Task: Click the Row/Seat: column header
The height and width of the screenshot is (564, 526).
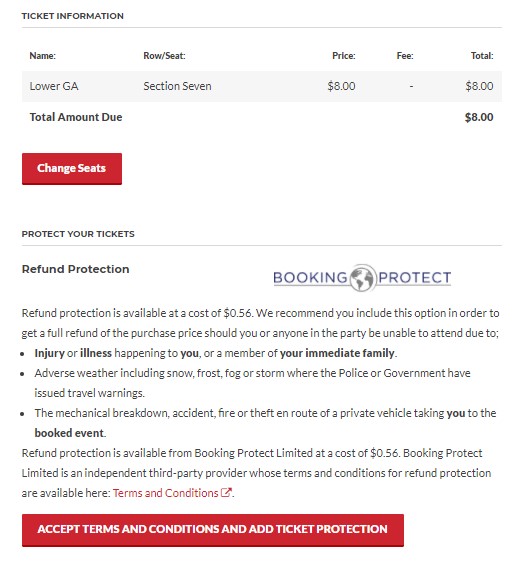Action: tap(164, 56)
